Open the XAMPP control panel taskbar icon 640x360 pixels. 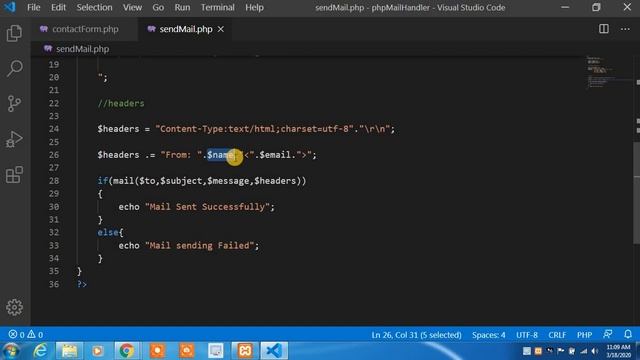tap(245, 351)
